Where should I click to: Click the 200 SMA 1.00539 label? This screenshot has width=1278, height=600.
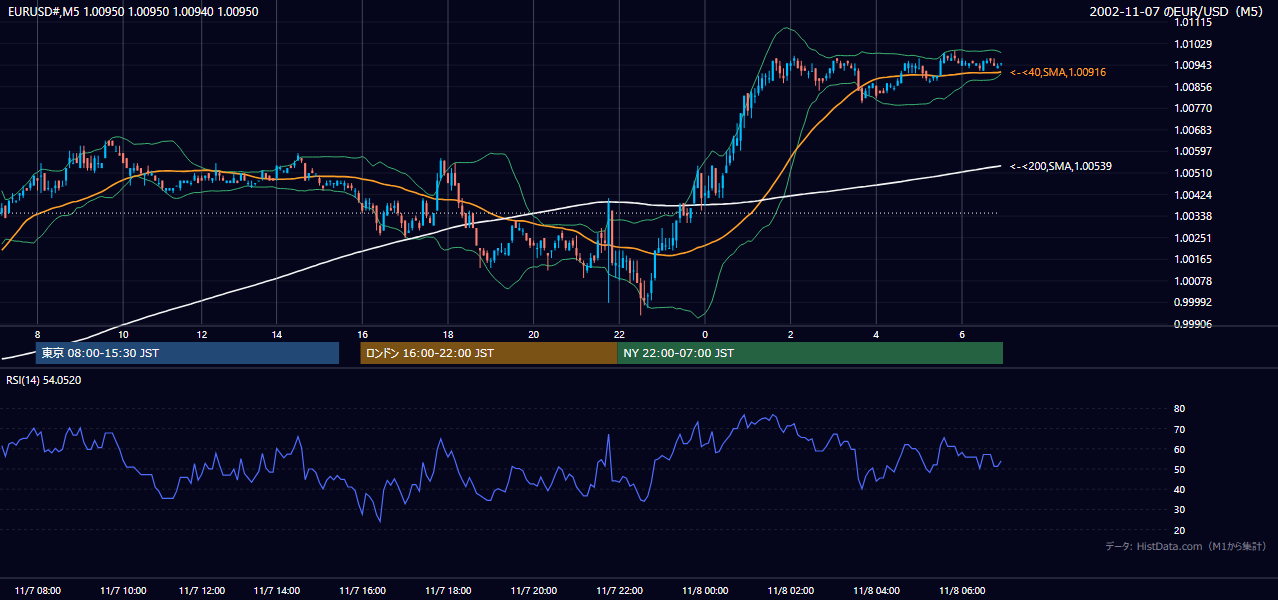(1061, 166)
